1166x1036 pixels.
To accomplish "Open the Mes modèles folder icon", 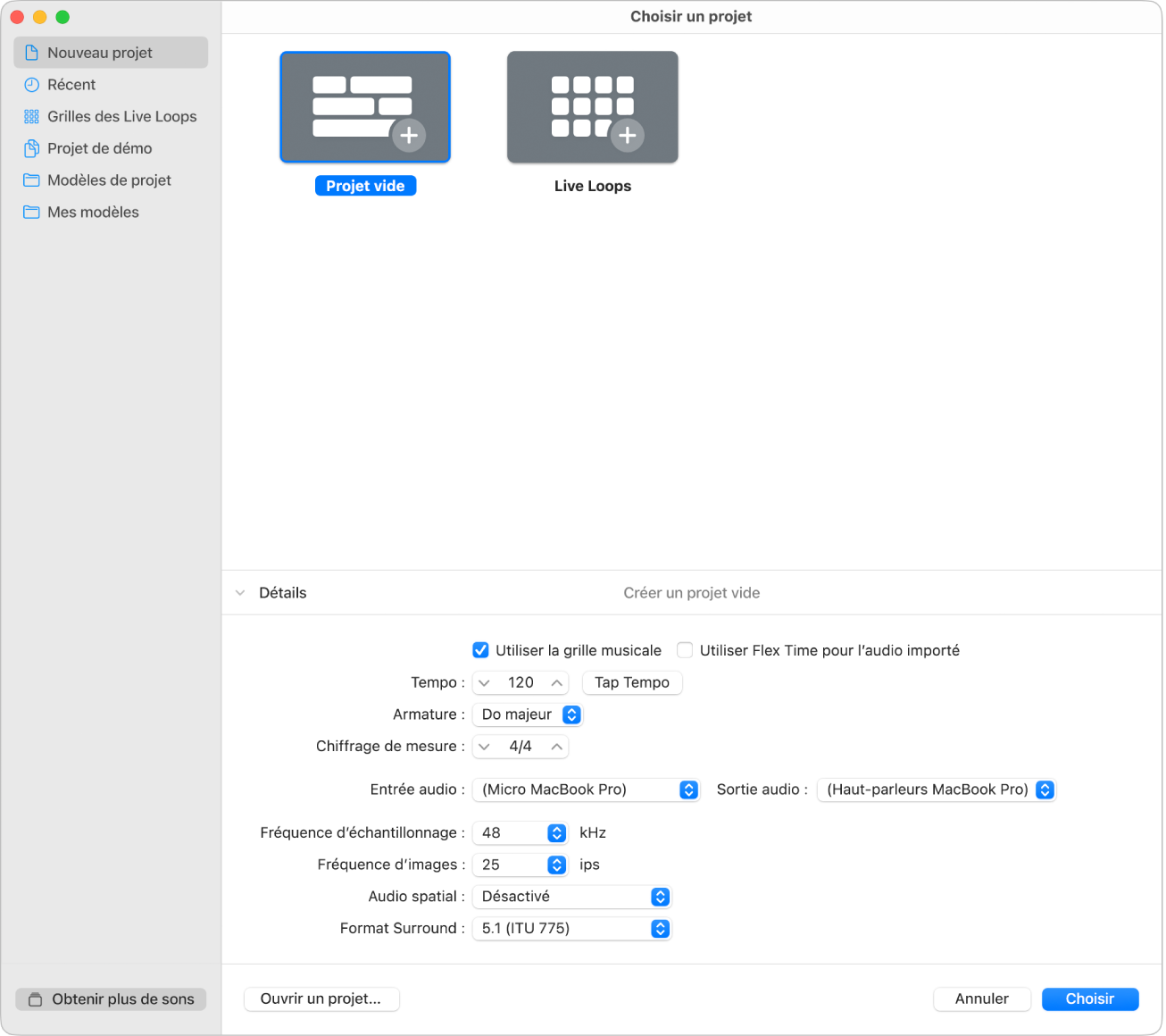I will (32, 213).
